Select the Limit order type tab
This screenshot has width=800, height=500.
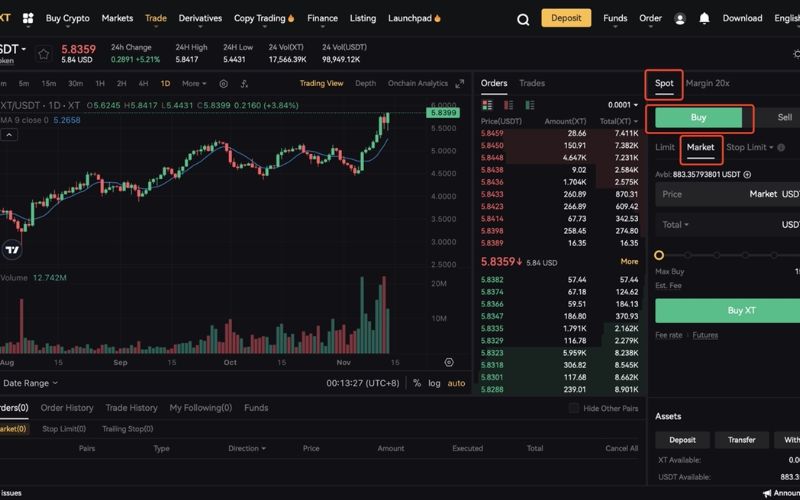tap(665, 147)
